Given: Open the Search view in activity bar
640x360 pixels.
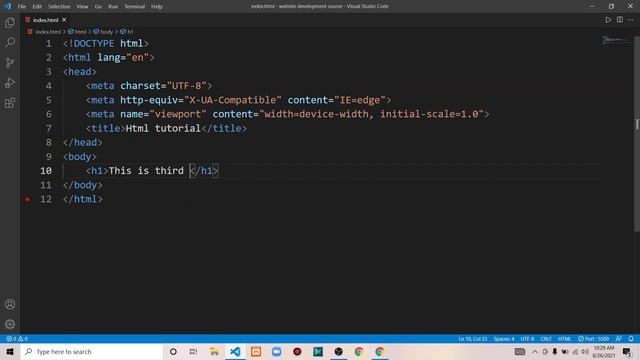Looking at the screenshot, I should (10, 42).
